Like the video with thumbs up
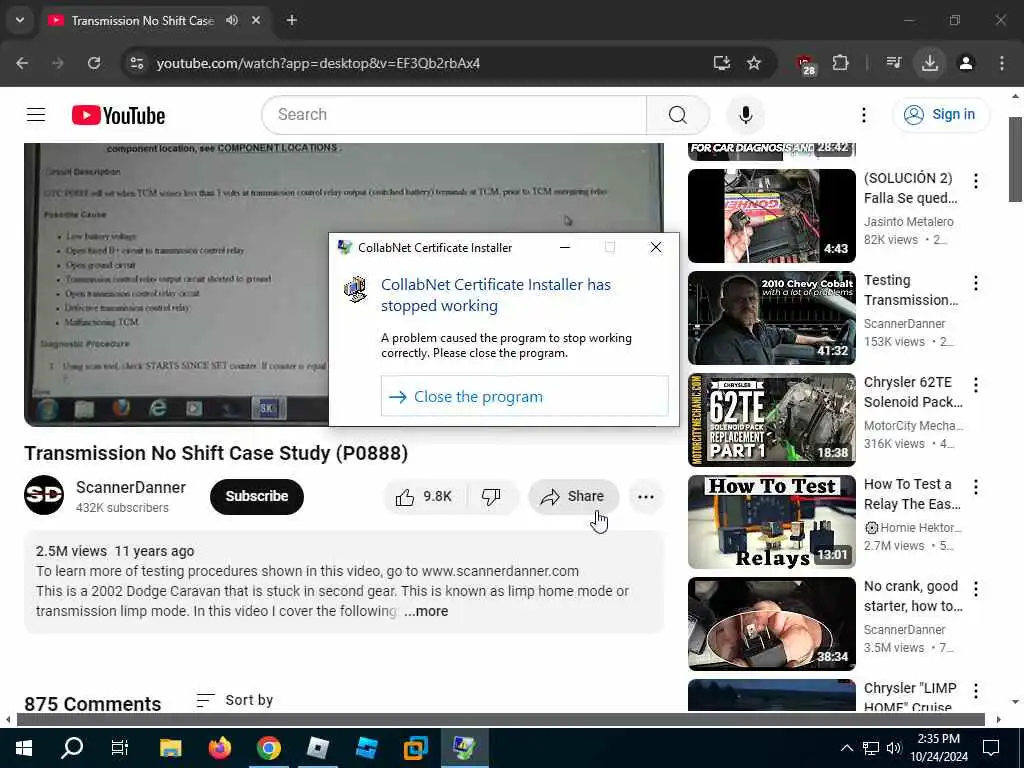 click(x=424, y=497)
